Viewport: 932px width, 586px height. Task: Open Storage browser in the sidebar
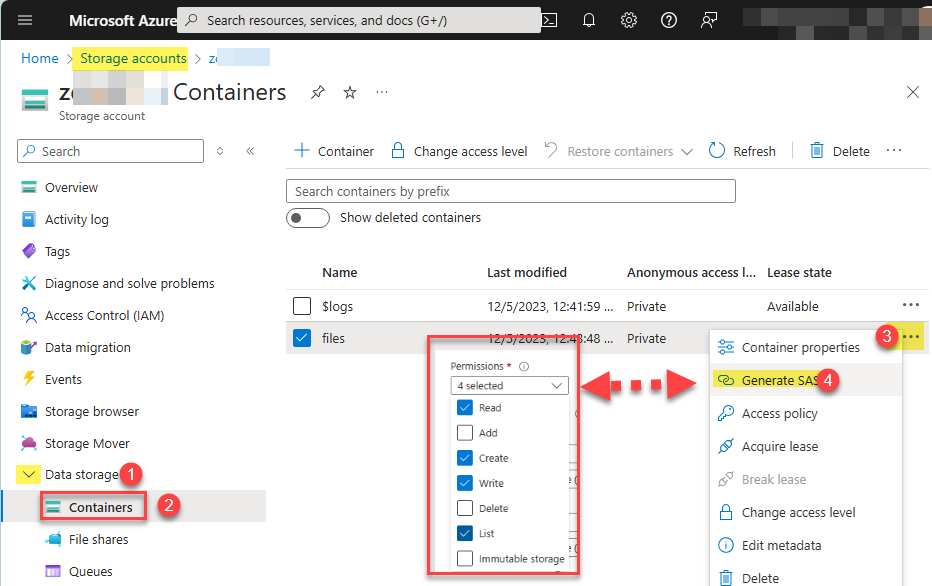92,411
